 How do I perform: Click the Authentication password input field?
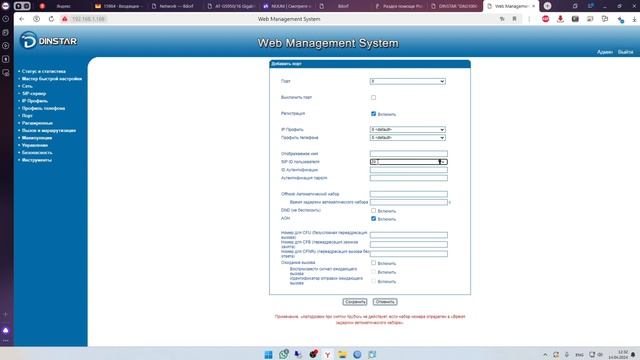(x=409, y=178)
